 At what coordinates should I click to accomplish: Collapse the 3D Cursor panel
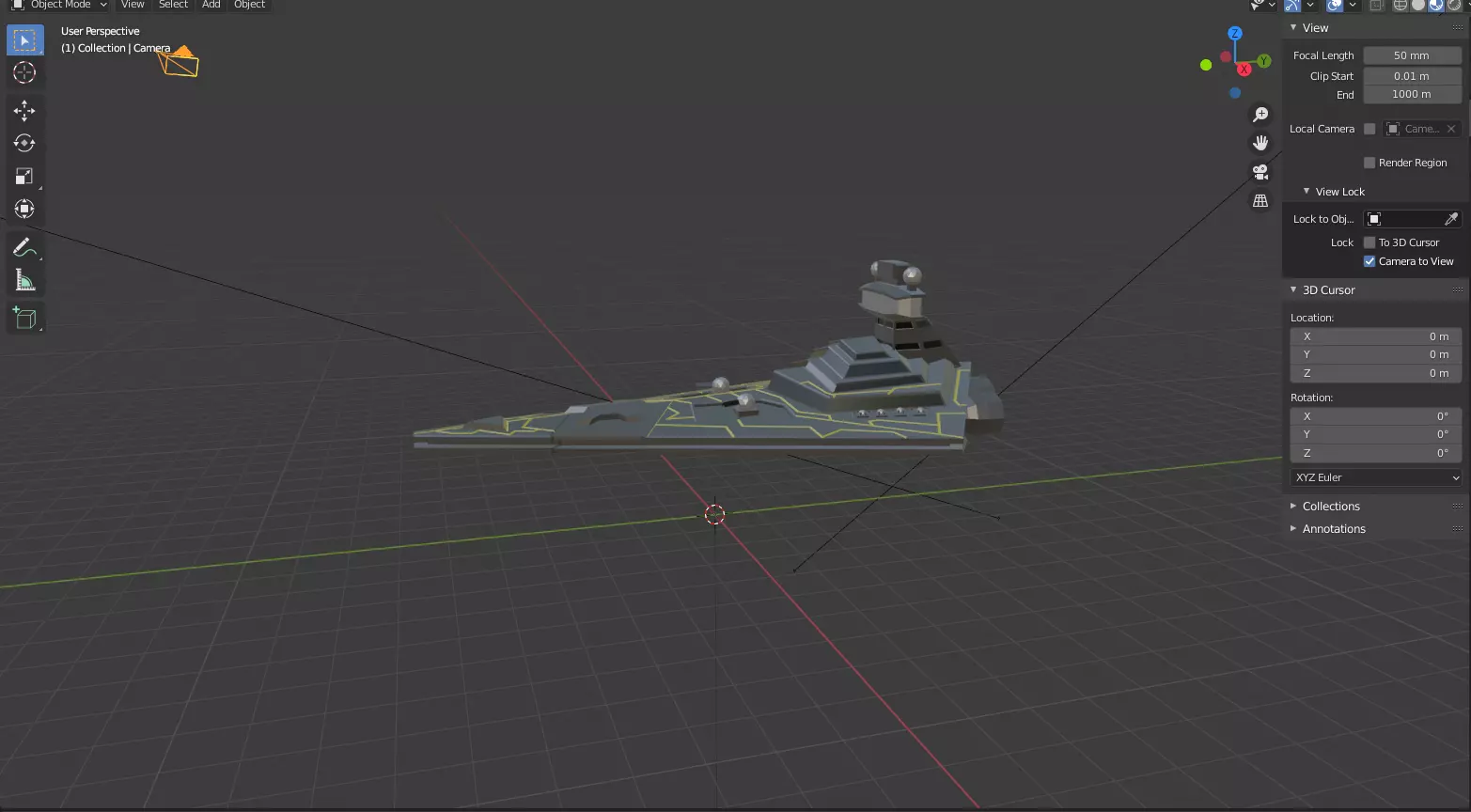(1293, 289)
